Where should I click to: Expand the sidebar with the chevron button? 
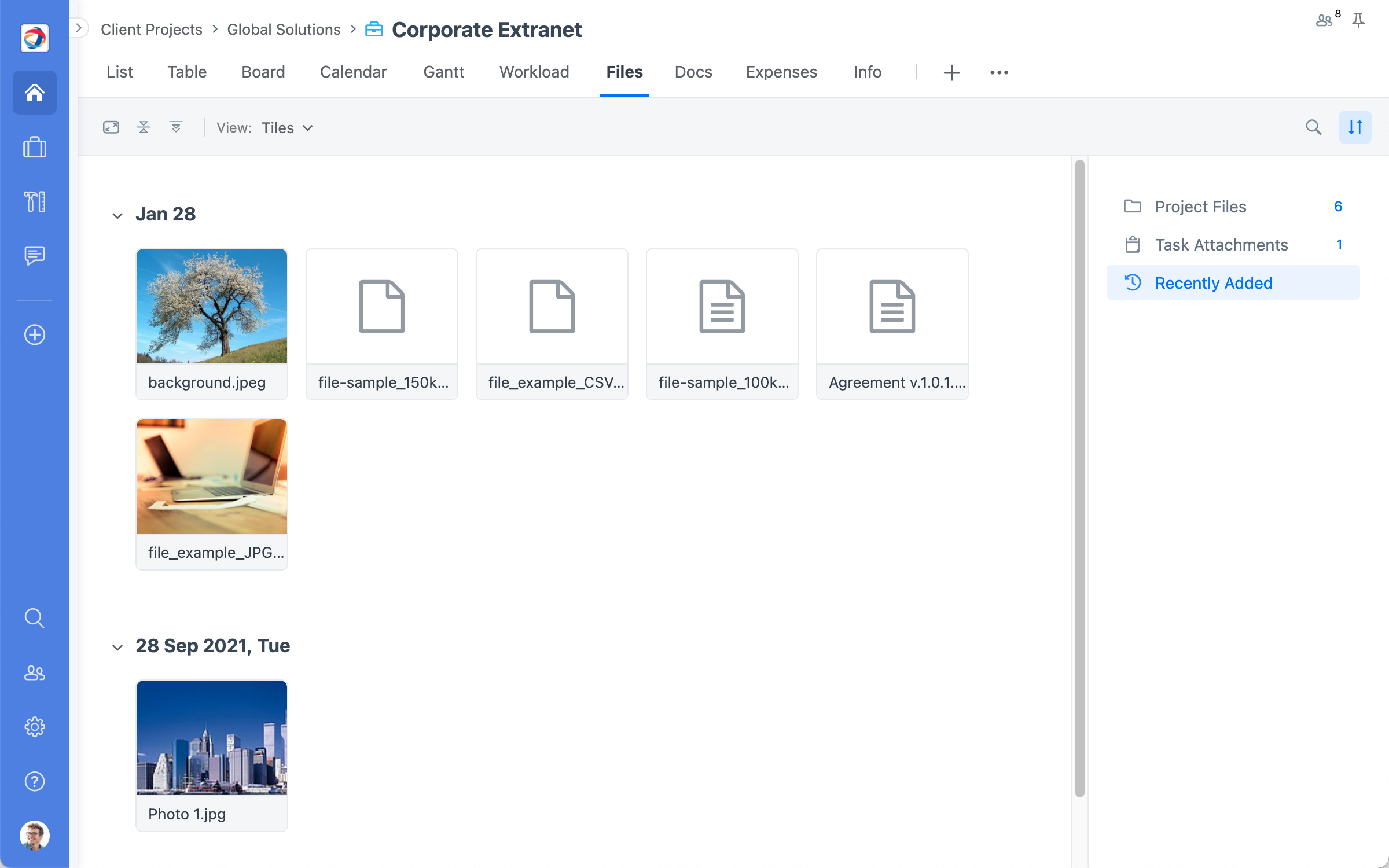79,28
